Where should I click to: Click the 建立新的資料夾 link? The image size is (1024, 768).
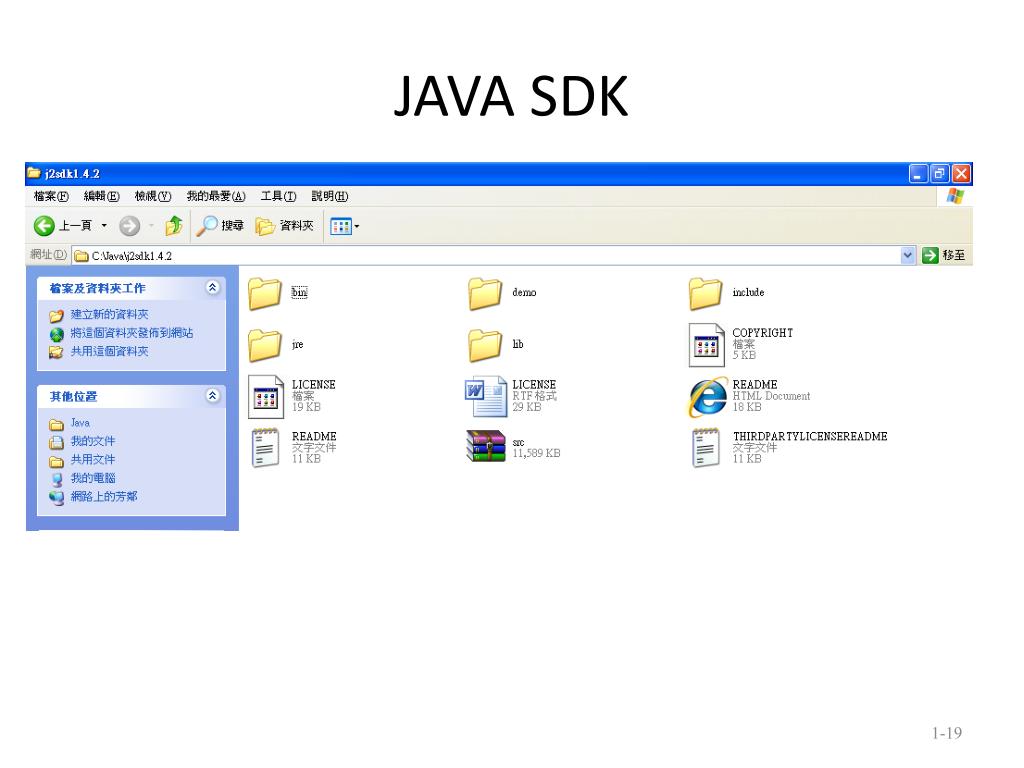[x=110, y=315]
